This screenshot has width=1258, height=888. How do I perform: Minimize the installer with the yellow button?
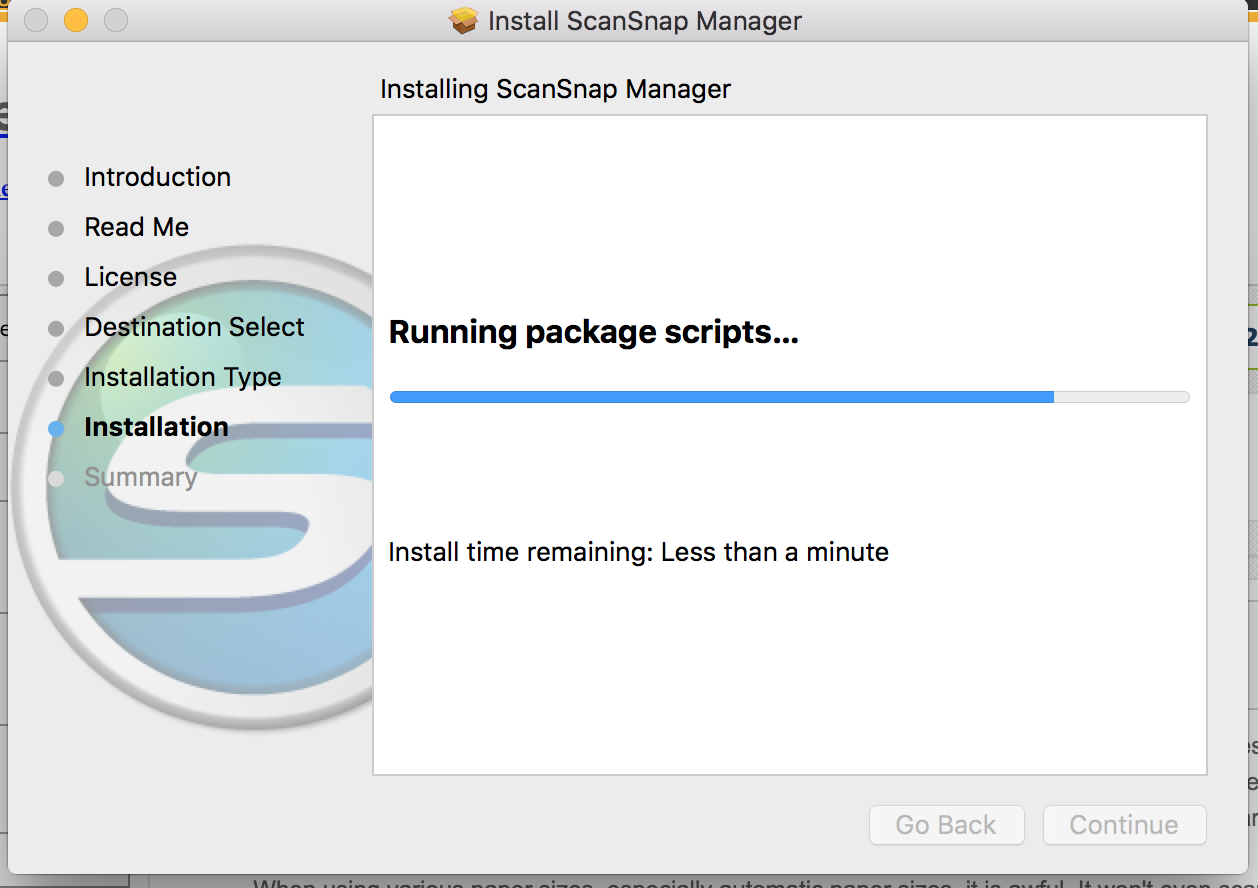pos(76,20)
